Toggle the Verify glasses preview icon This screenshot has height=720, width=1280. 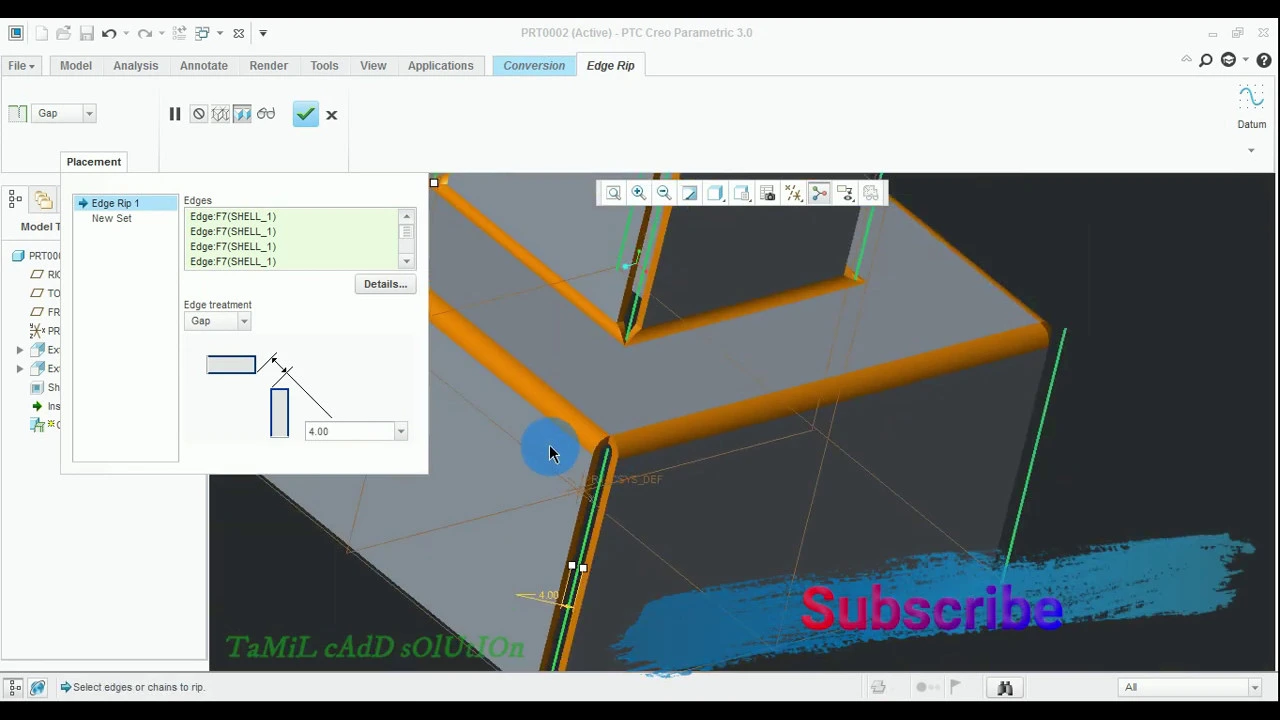(265, 114)
